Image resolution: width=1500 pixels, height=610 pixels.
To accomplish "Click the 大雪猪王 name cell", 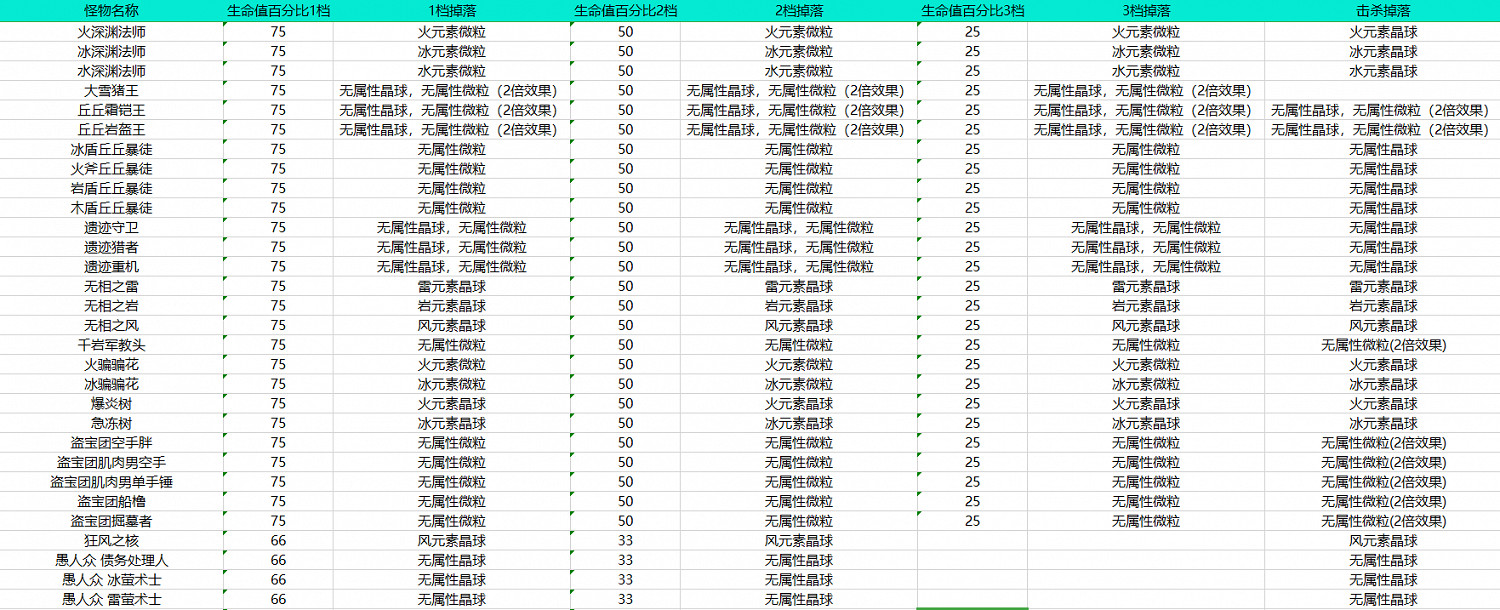I will click(x=111, y=91).
